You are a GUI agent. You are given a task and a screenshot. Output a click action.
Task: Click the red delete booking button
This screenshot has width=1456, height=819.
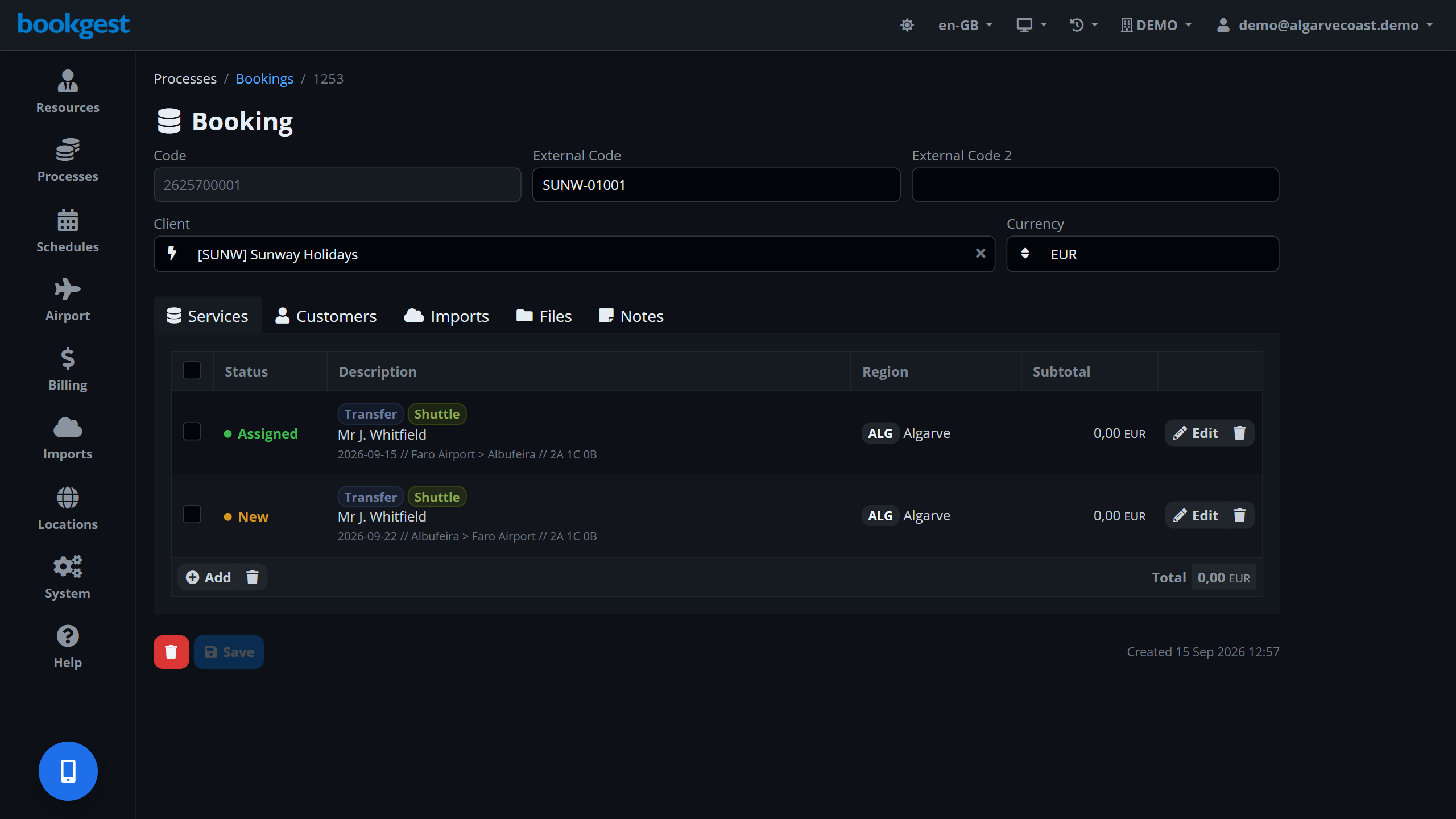click(x=171, y=652)
